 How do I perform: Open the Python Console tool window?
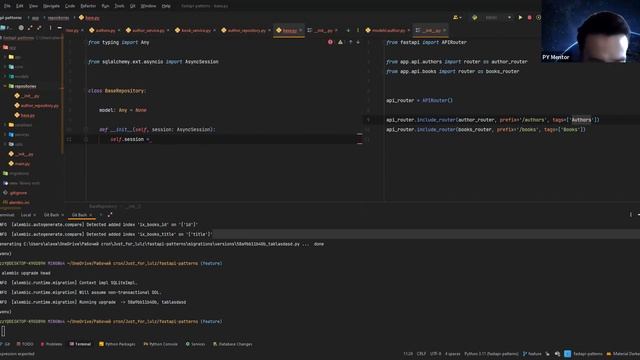[160, 344]
